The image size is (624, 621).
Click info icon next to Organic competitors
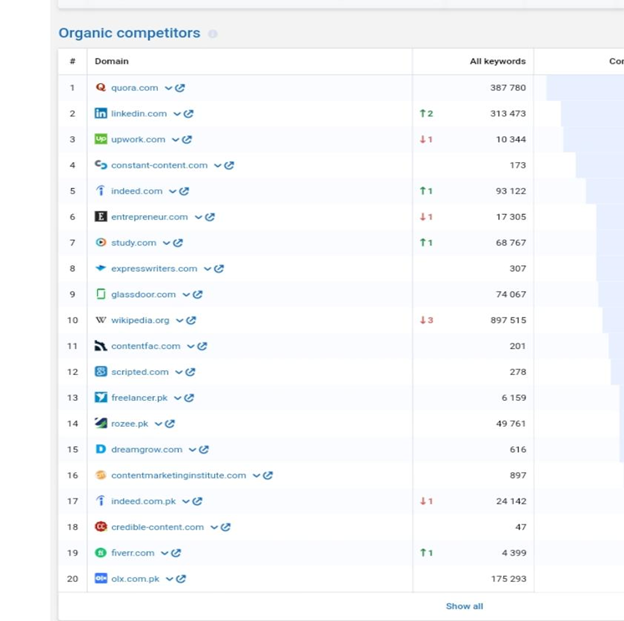tap(213, 33)
